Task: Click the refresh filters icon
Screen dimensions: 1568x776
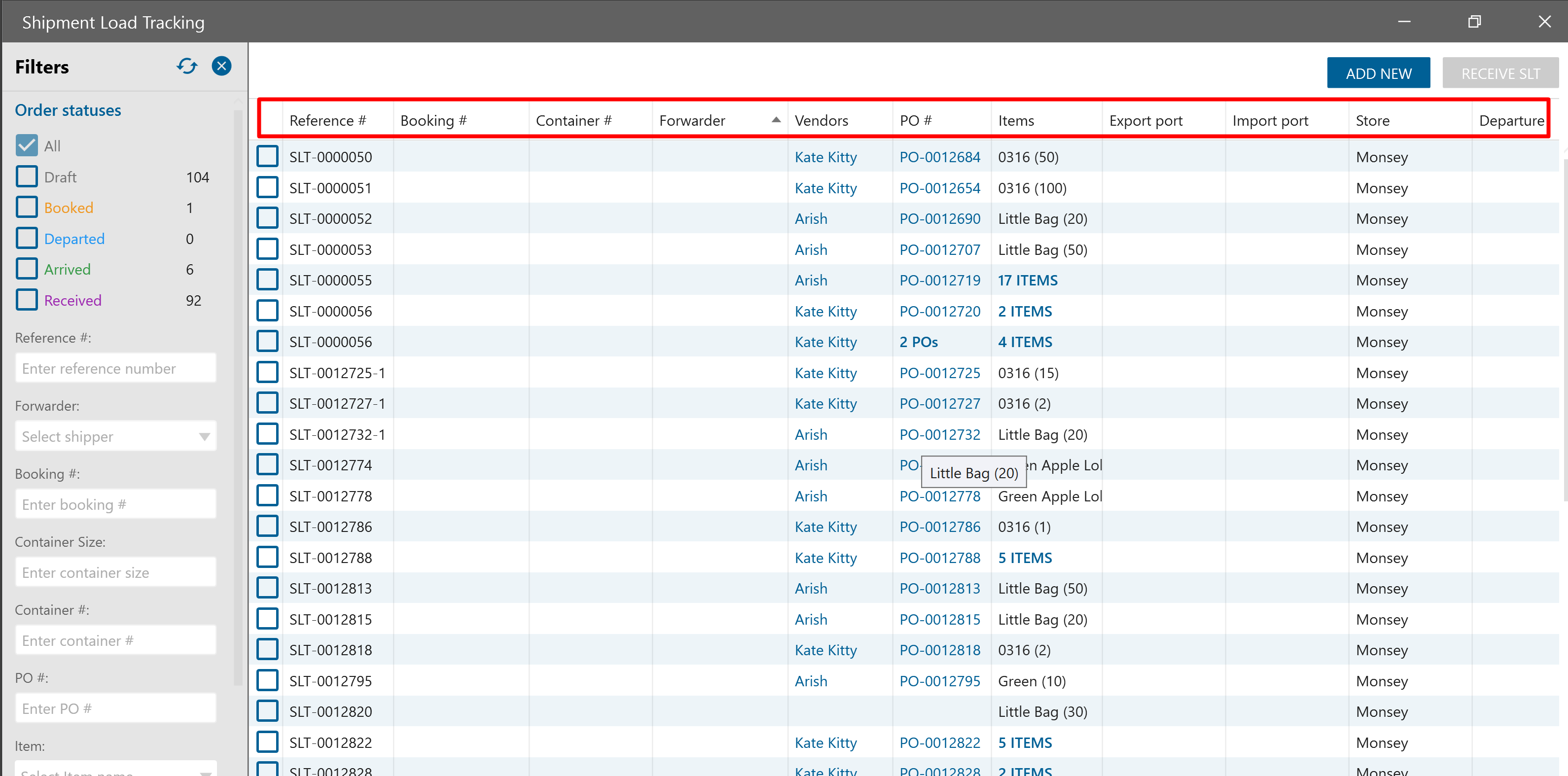Action: pos(187,67)
